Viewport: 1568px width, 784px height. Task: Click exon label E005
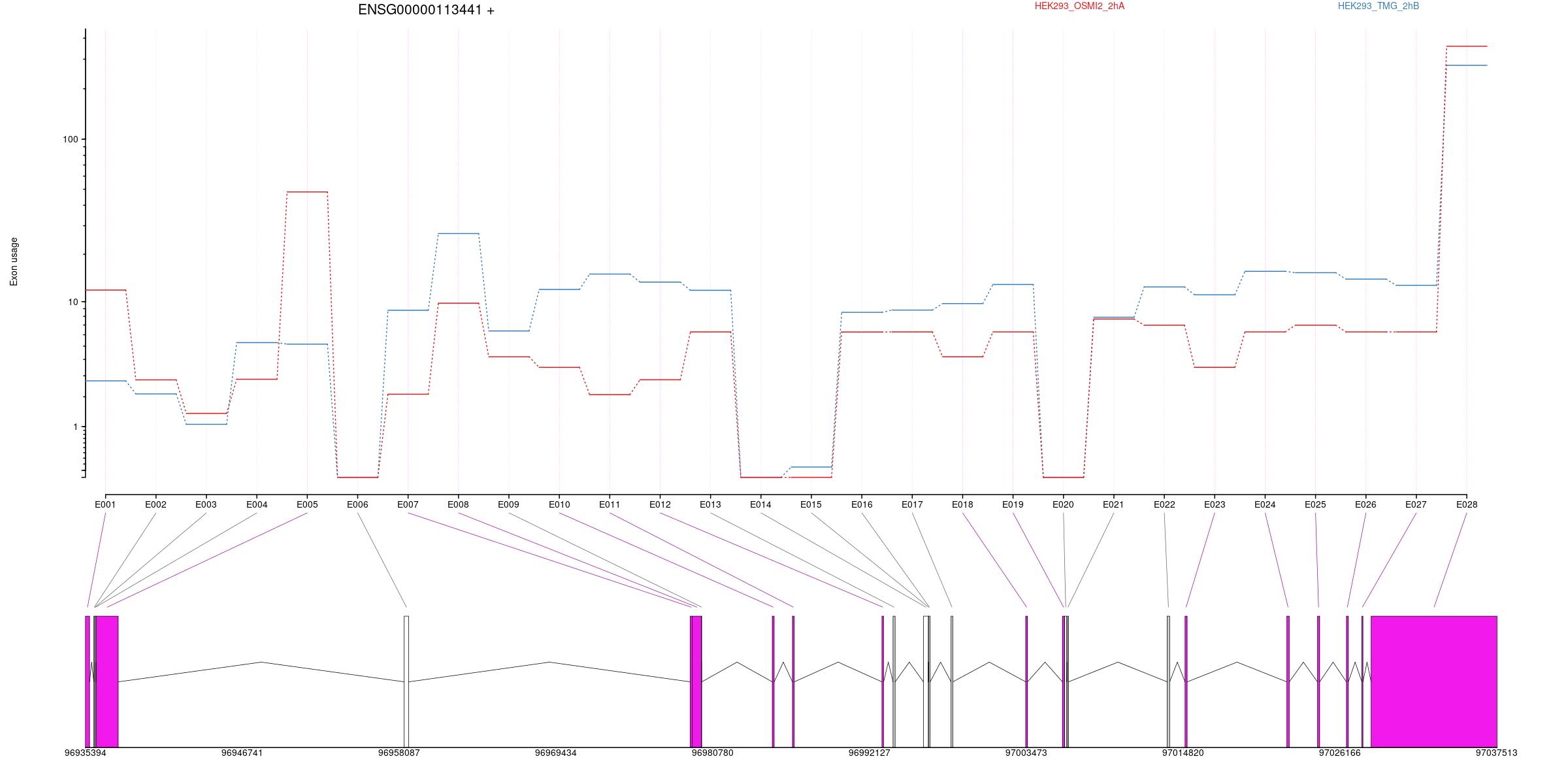pyautogui.click(x=307, y=504)
